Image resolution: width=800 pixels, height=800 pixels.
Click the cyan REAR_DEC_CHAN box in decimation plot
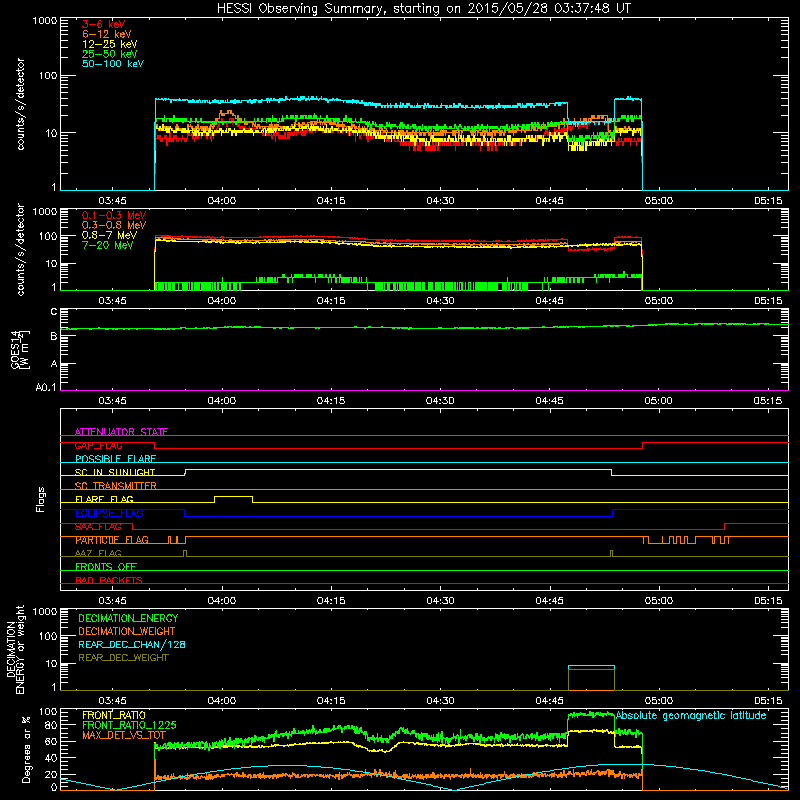591,666
